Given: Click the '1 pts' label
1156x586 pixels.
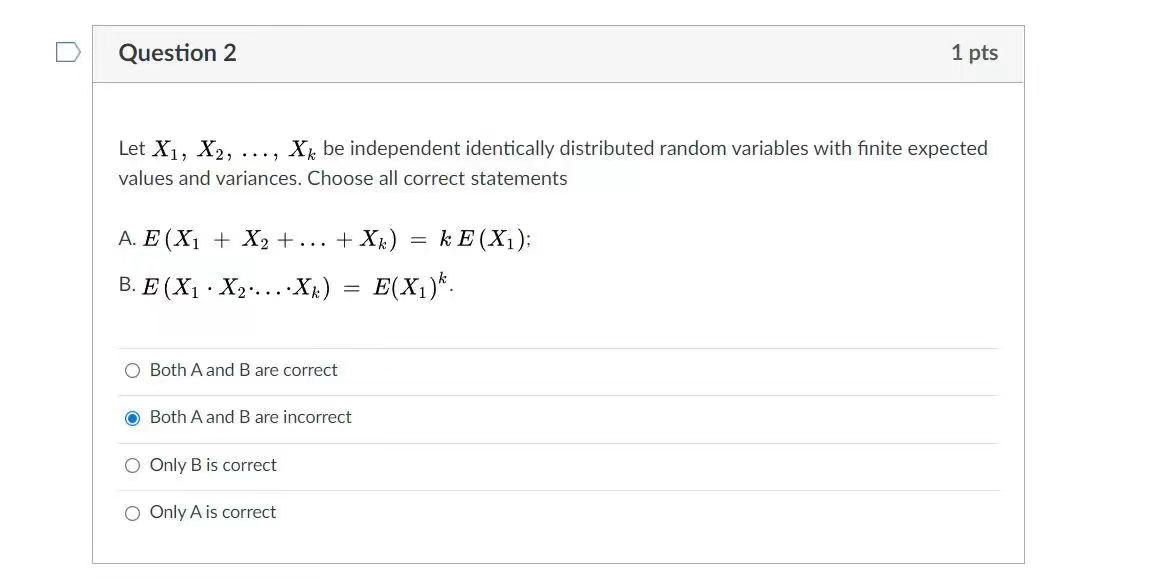Looking at the screenshot, I should (974, 52).
